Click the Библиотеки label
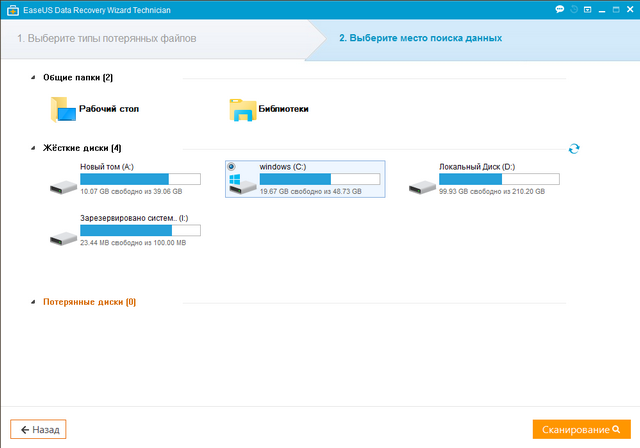The height and width of the screenshot is (448, 640). (x=283, y=109)
